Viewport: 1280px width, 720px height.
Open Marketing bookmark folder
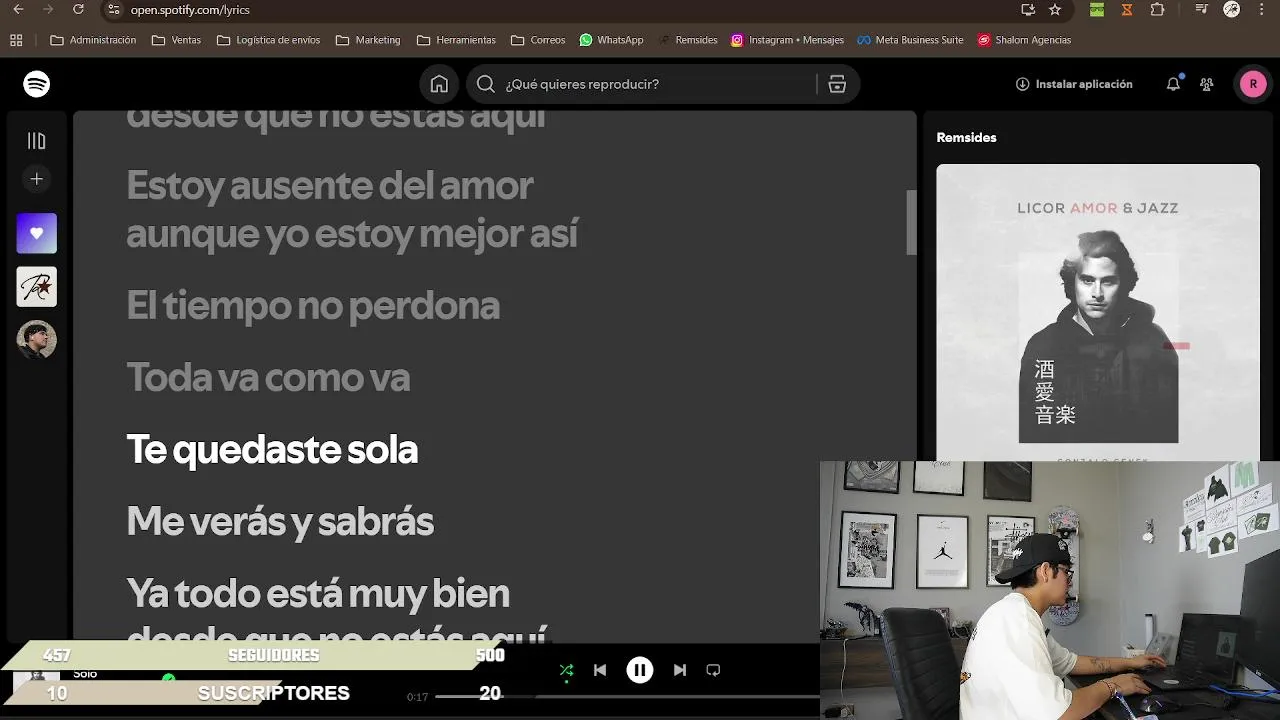(x=368, y=41)
